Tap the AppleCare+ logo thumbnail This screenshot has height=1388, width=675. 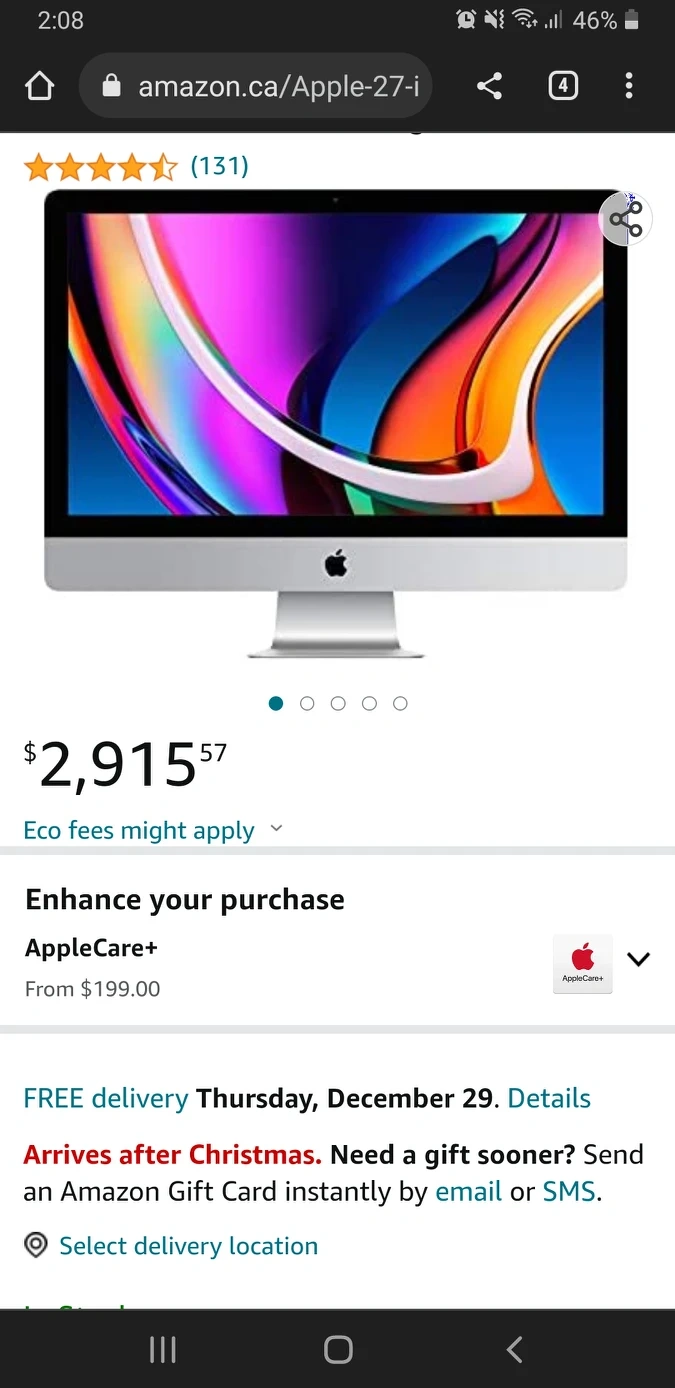point(583,964)
